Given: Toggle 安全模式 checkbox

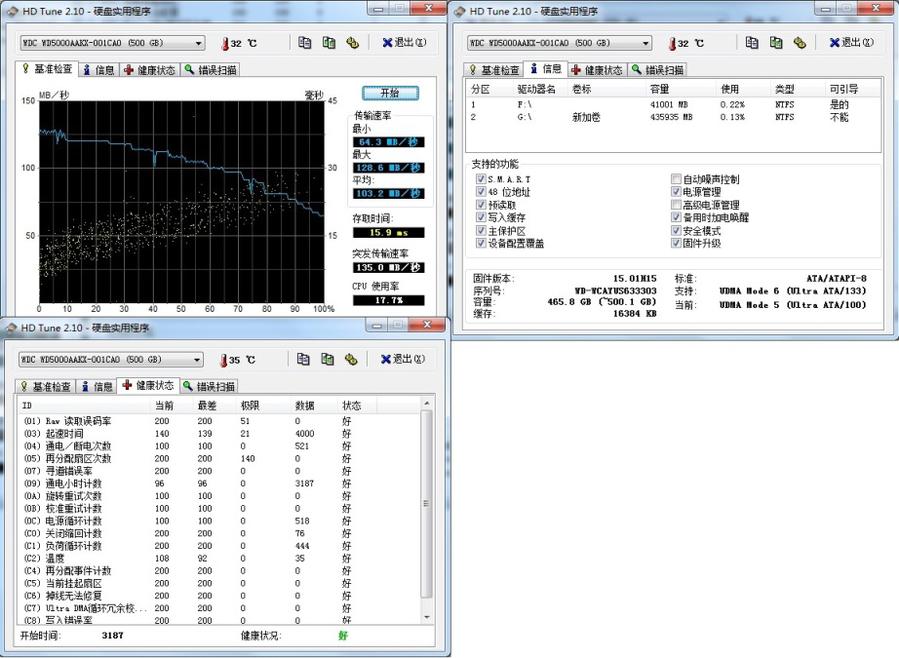Looking at the screenshot, I should tap(676, 230).
